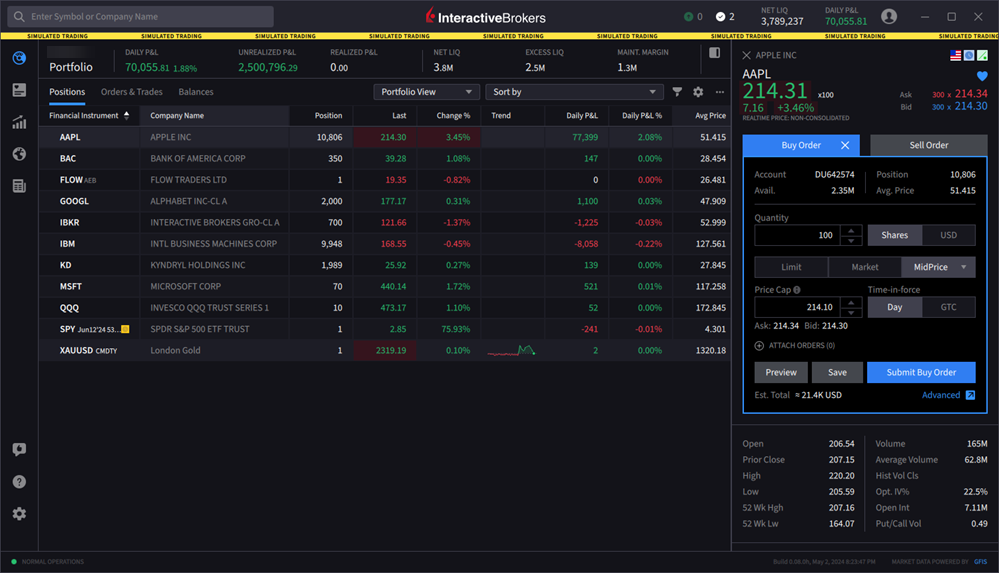Open the Advanced order ticket arrow icon

click(970, 395)
